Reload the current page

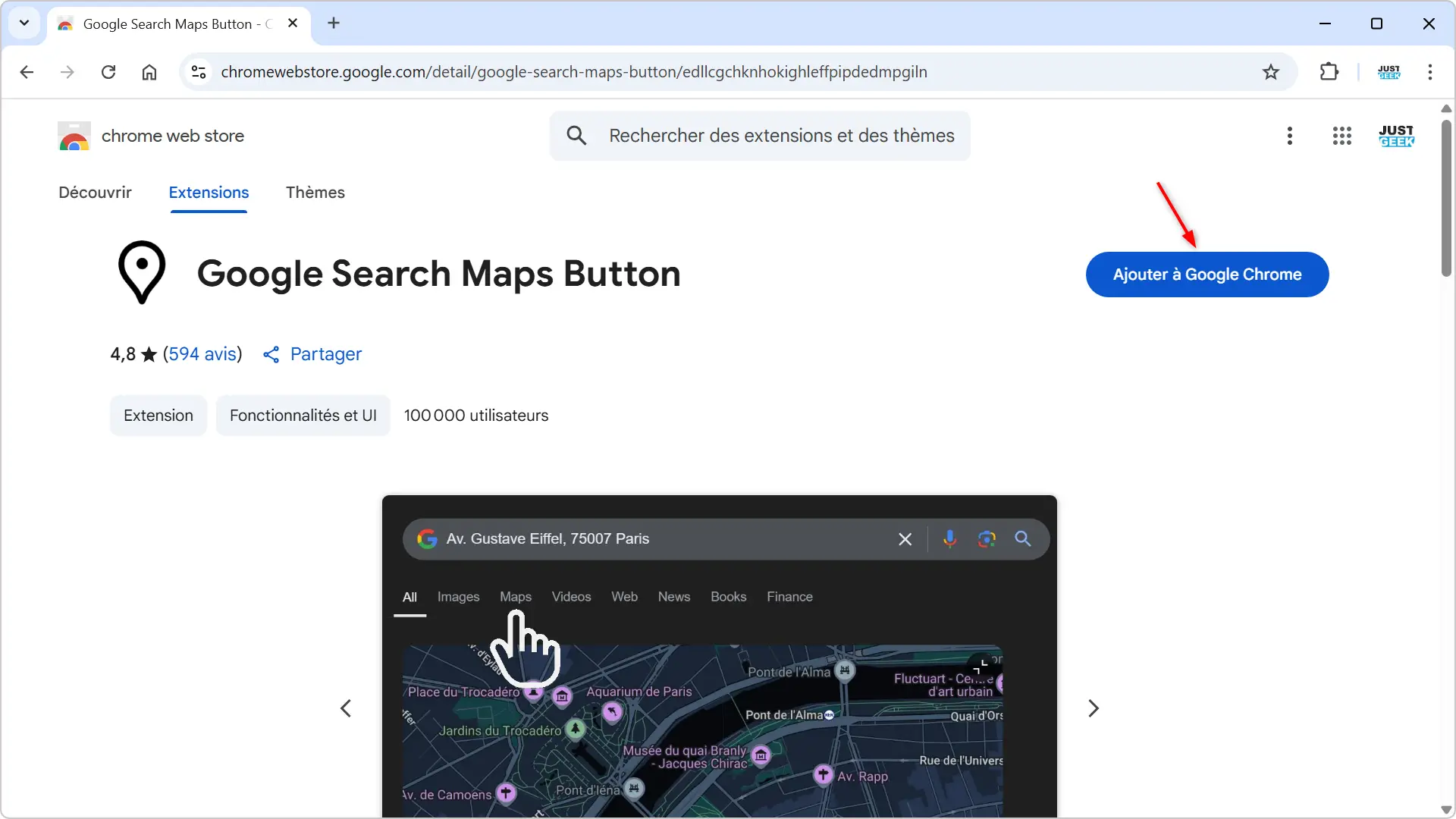point(108,72)
